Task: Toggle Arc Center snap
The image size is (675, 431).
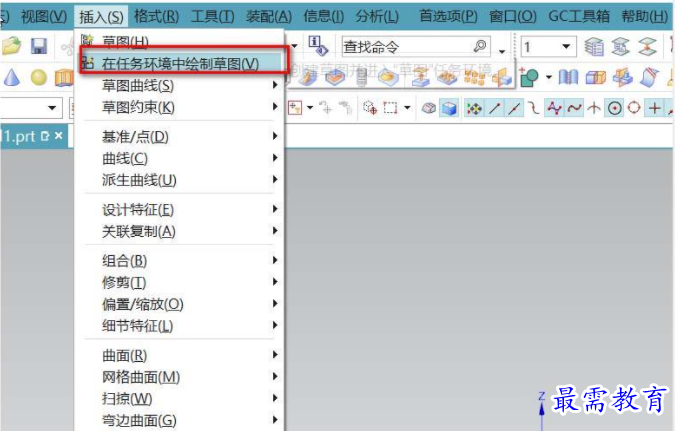Action: tap(615, 108)
